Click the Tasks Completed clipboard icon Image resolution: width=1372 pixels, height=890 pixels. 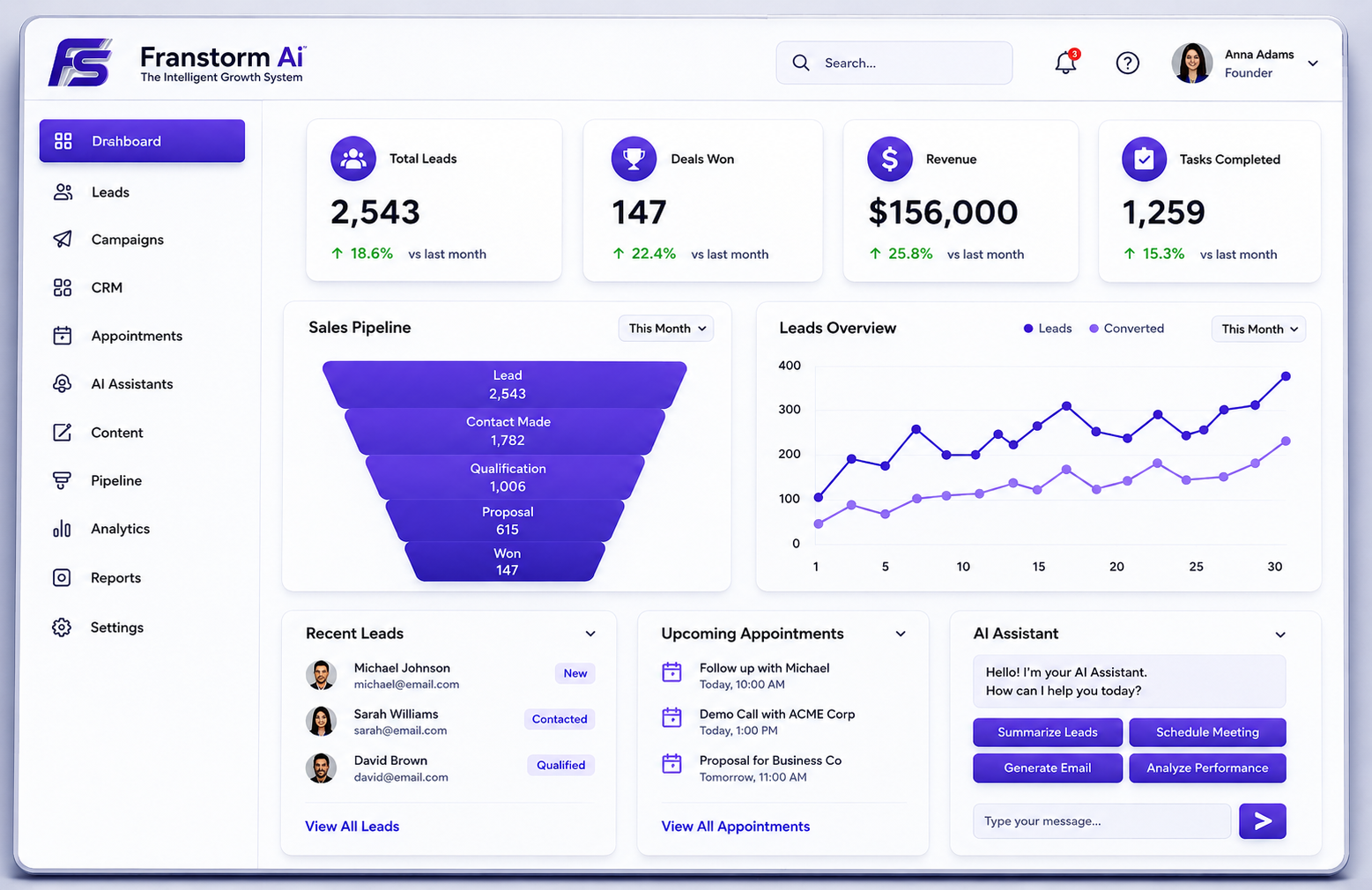(1144, 159)
